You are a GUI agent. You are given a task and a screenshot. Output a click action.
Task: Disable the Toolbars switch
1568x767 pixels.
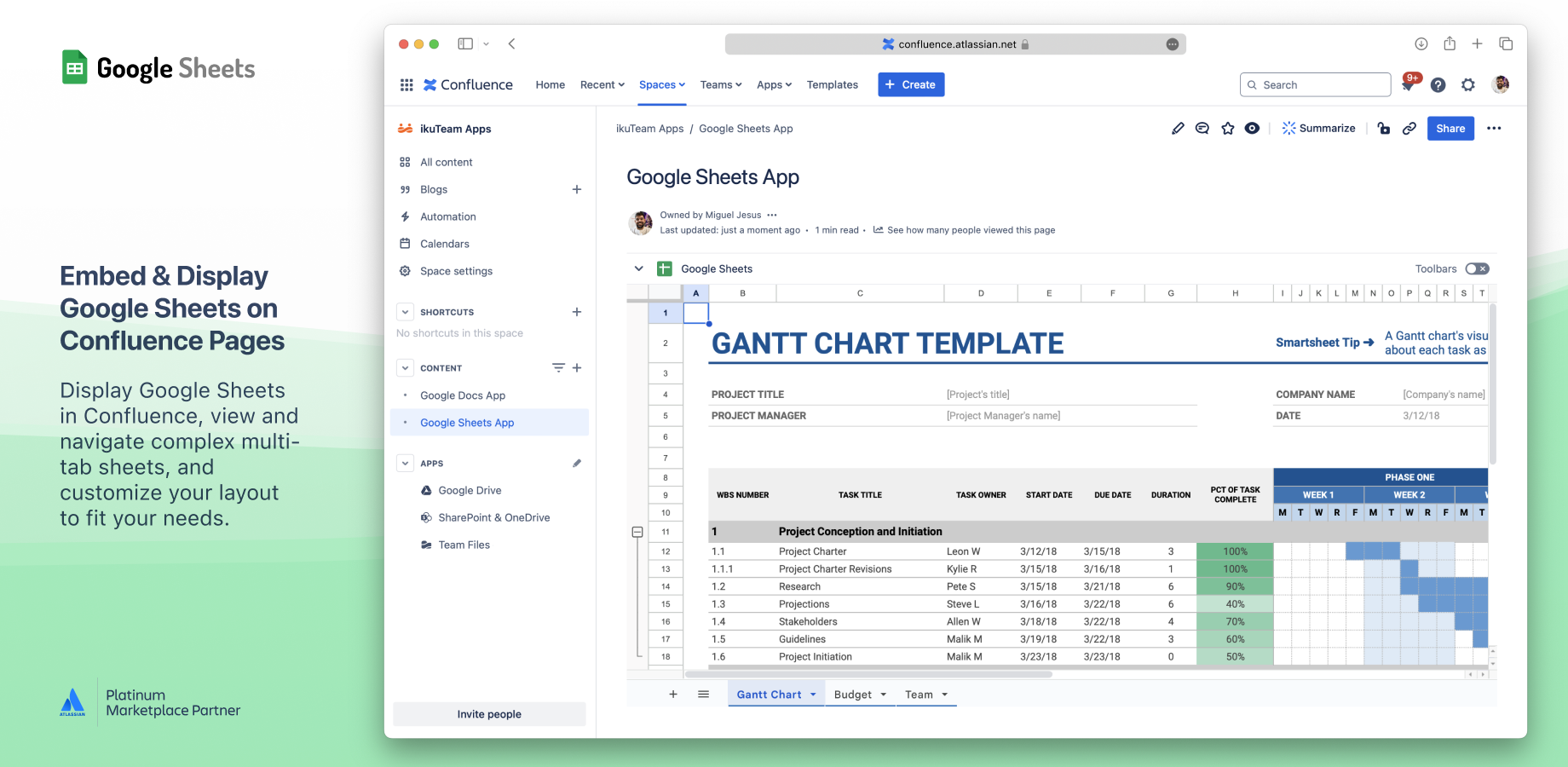pos(1475,268)
